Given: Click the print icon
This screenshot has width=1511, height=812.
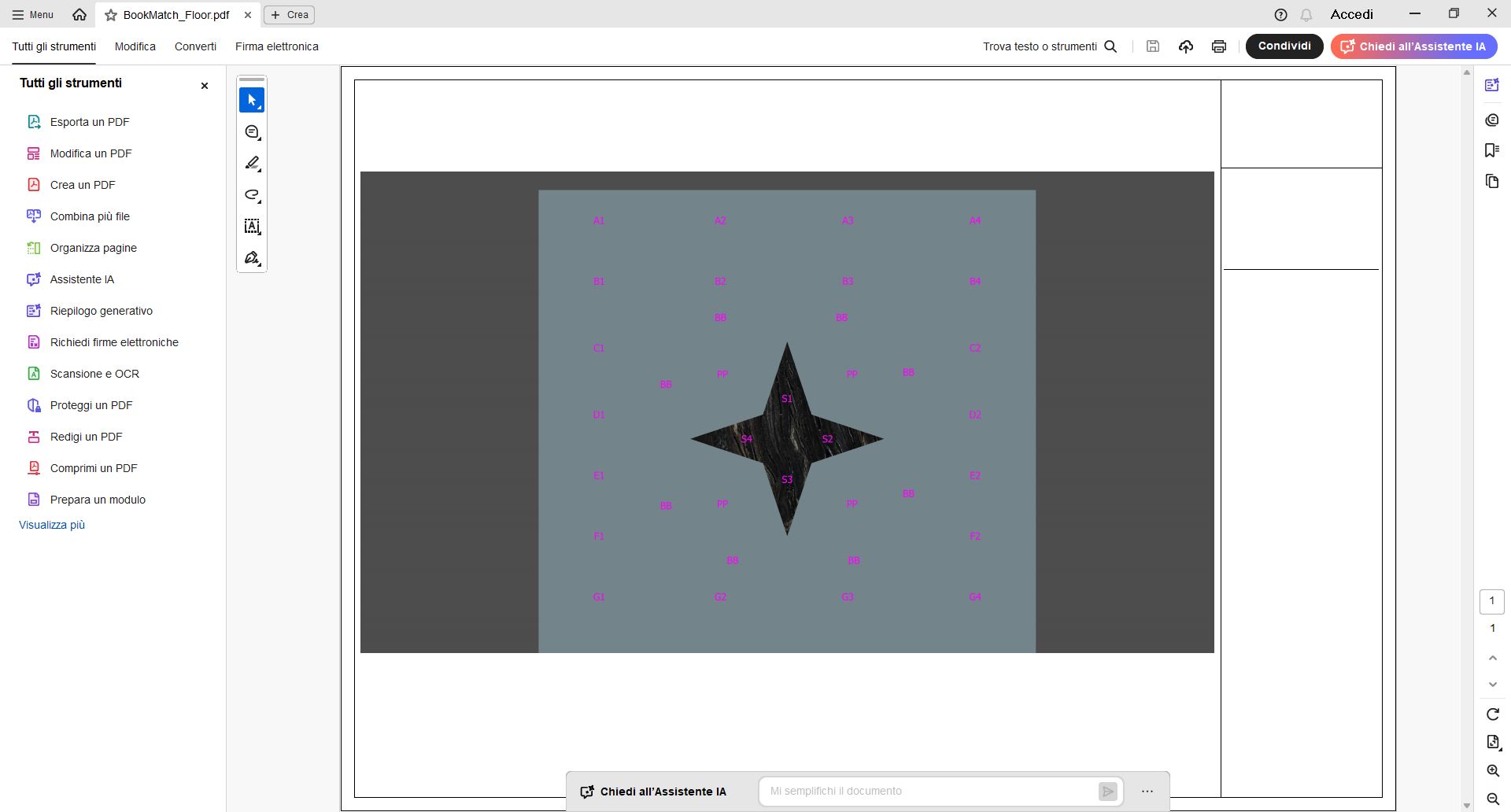Looking at the screenshot, I should (x=1219, y=46).
